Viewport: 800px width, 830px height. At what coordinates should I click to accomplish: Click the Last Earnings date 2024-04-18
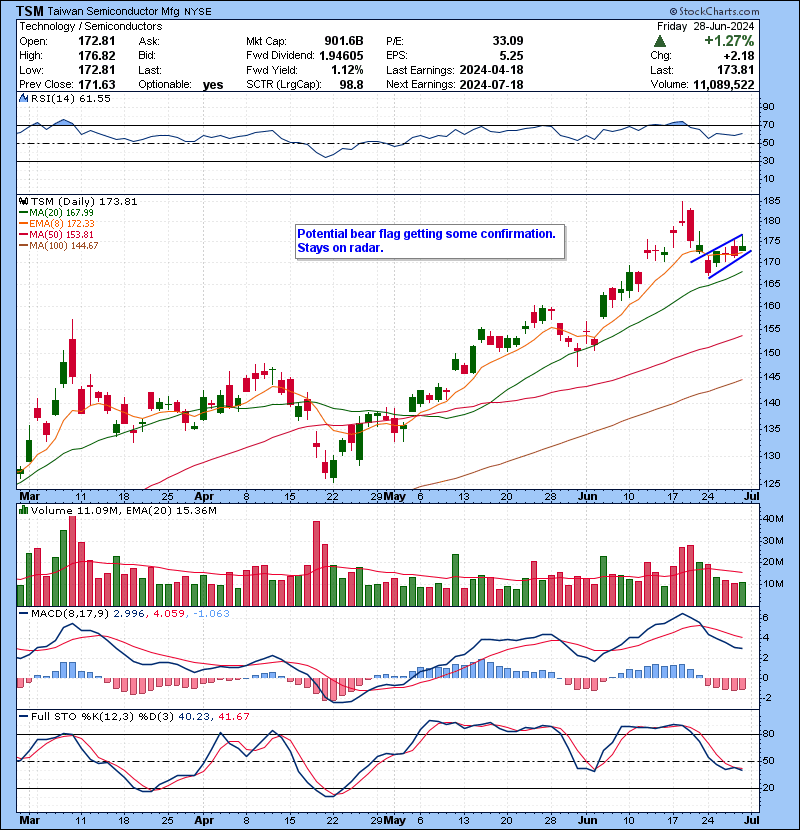(491, 70)
